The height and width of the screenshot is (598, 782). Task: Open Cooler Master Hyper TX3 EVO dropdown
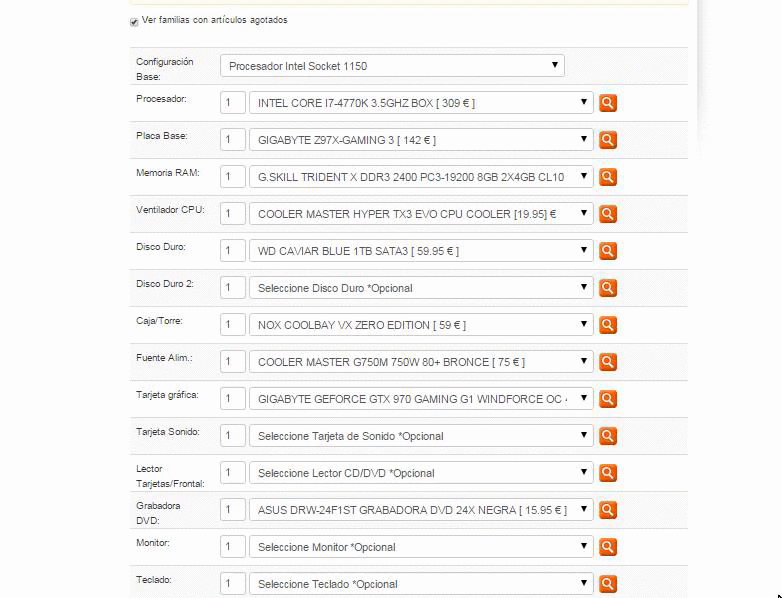pos(421,213)
